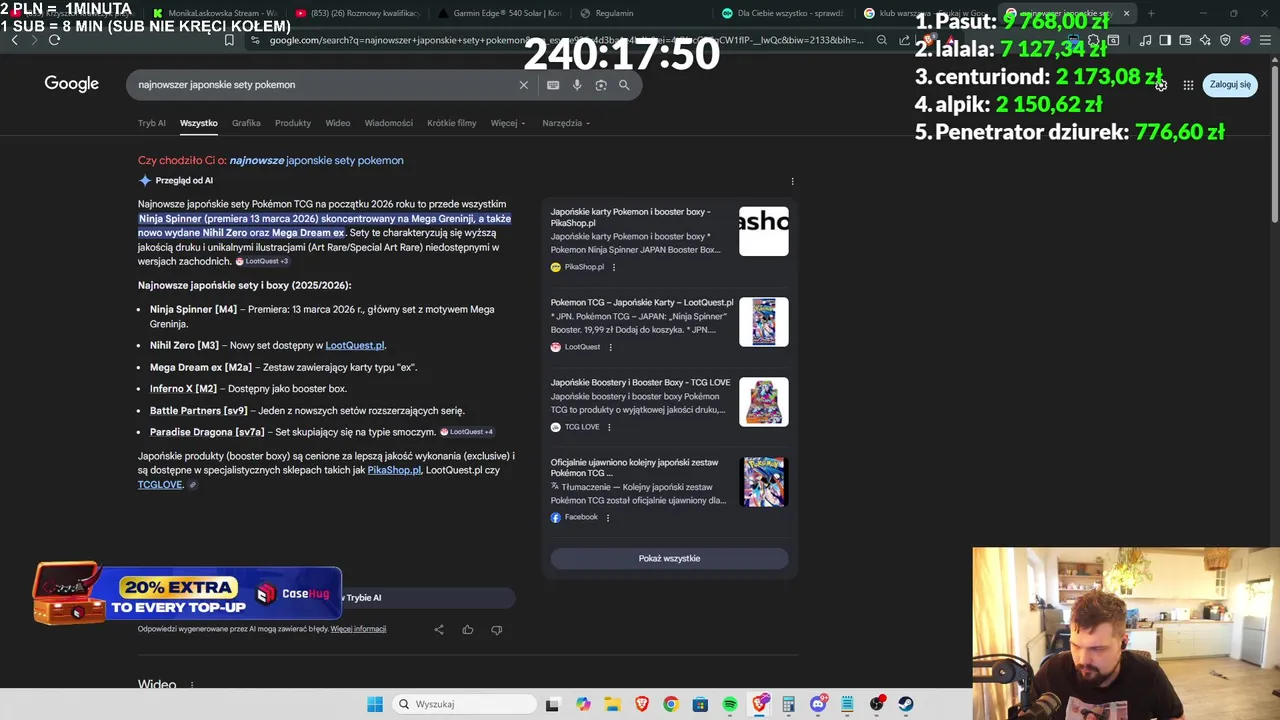Click the Zaloguj się sign-in button

pos(1230,85)
